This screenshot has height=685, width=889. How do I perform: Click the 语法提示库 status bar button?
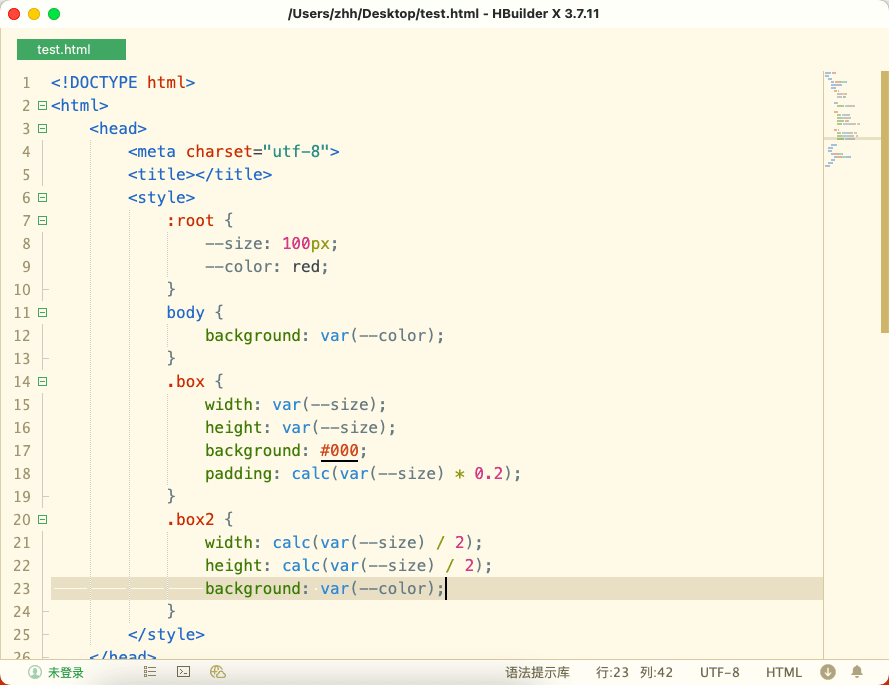(x=537, y=672)
